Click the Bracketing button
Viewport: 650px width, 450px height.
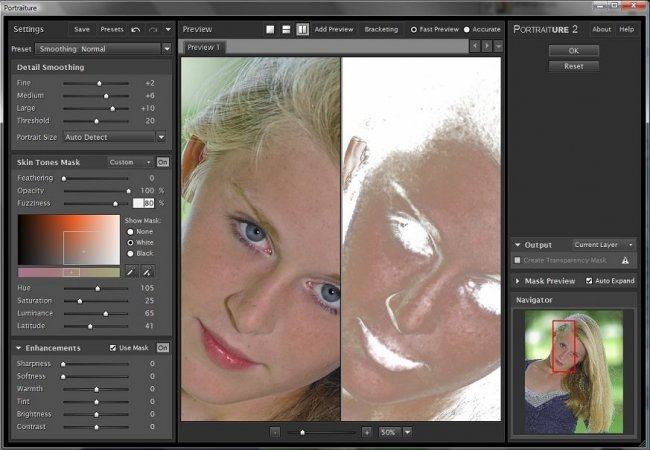[x=381, y=29]
